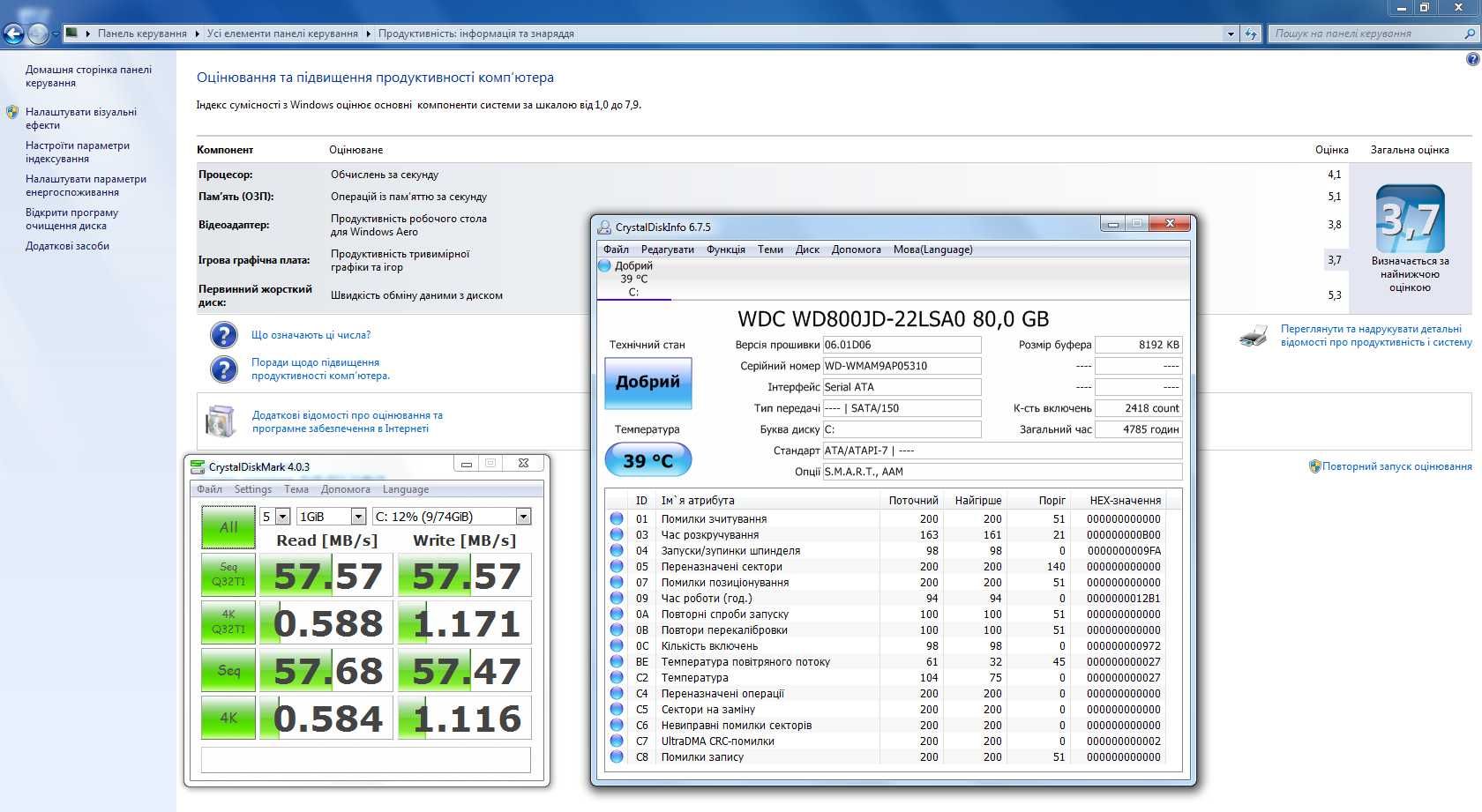The image size is (1482, 812).
Task: Click the printer icon for detailed report
Action: (1254, 335)
